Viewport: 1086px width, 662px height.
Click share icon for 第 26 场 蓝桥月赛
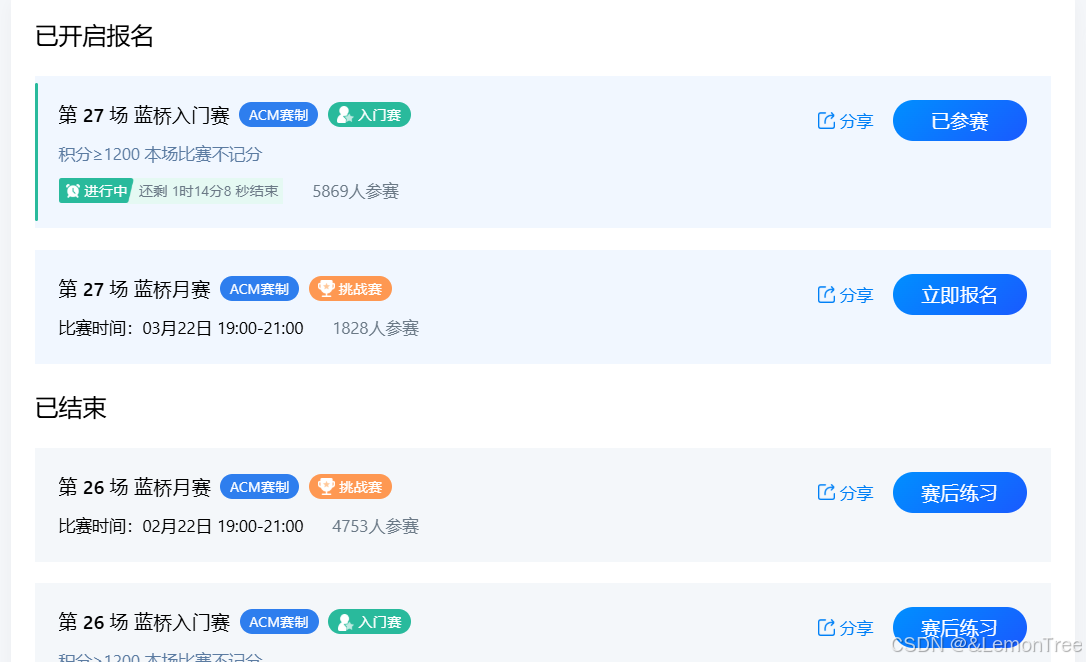click(x=826, y=492)
